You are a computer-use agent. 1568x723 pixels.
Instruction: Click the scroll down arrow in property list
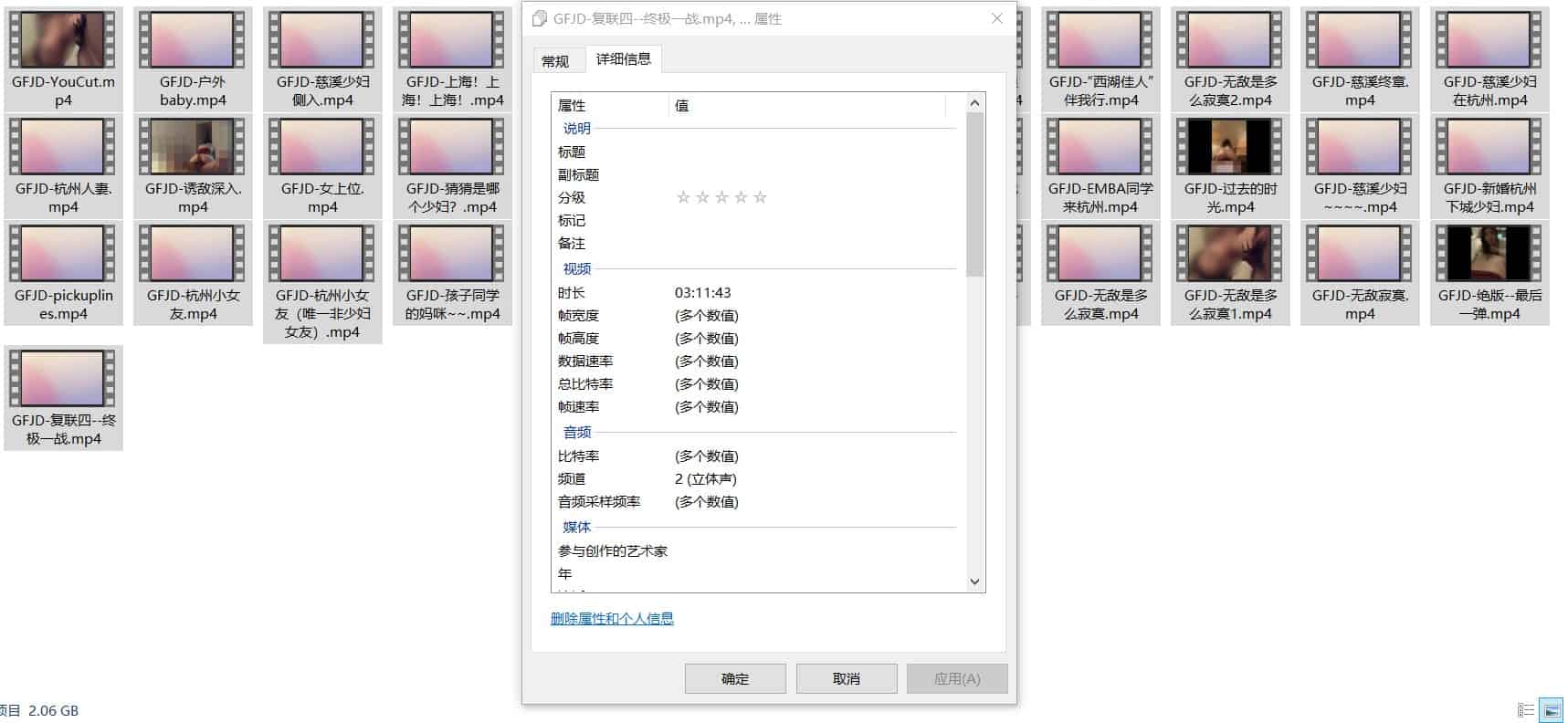click(x=974, y=582)
